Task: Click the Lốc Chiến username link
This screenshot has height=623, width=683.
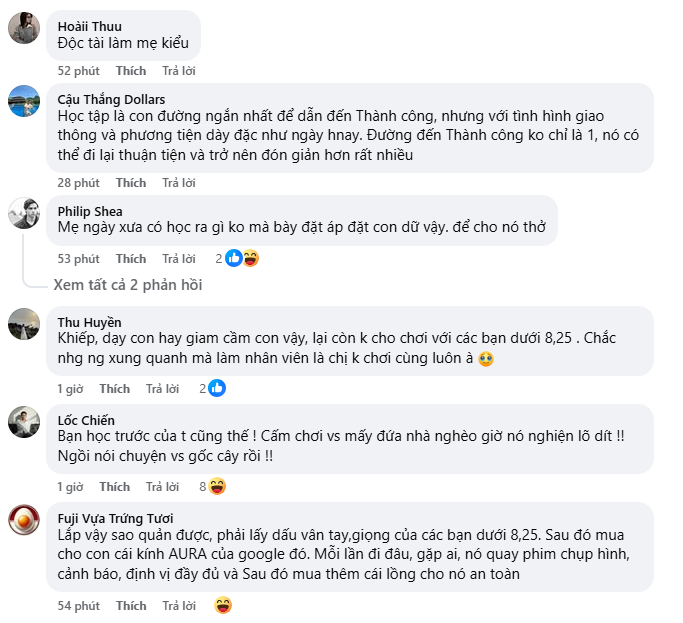Action: 86,420
